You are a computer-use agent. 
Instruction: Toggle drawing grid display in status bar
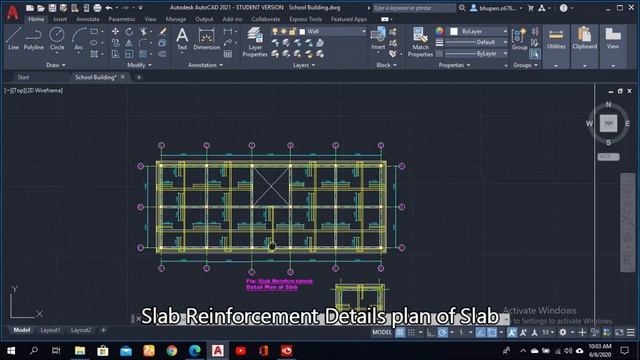[400, 333]
